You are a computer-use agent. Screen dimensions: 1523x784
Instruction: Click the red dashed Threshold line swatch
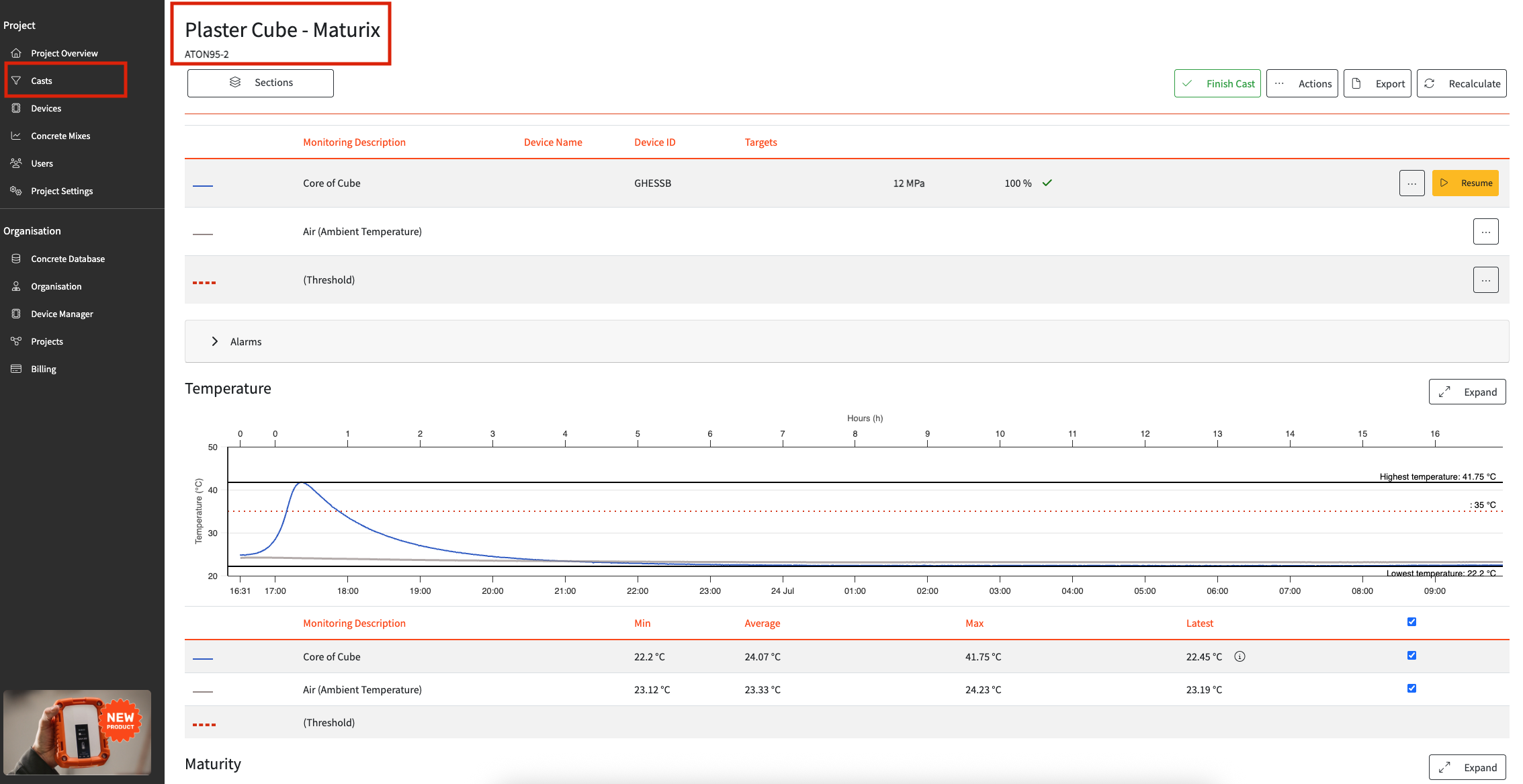204,282
